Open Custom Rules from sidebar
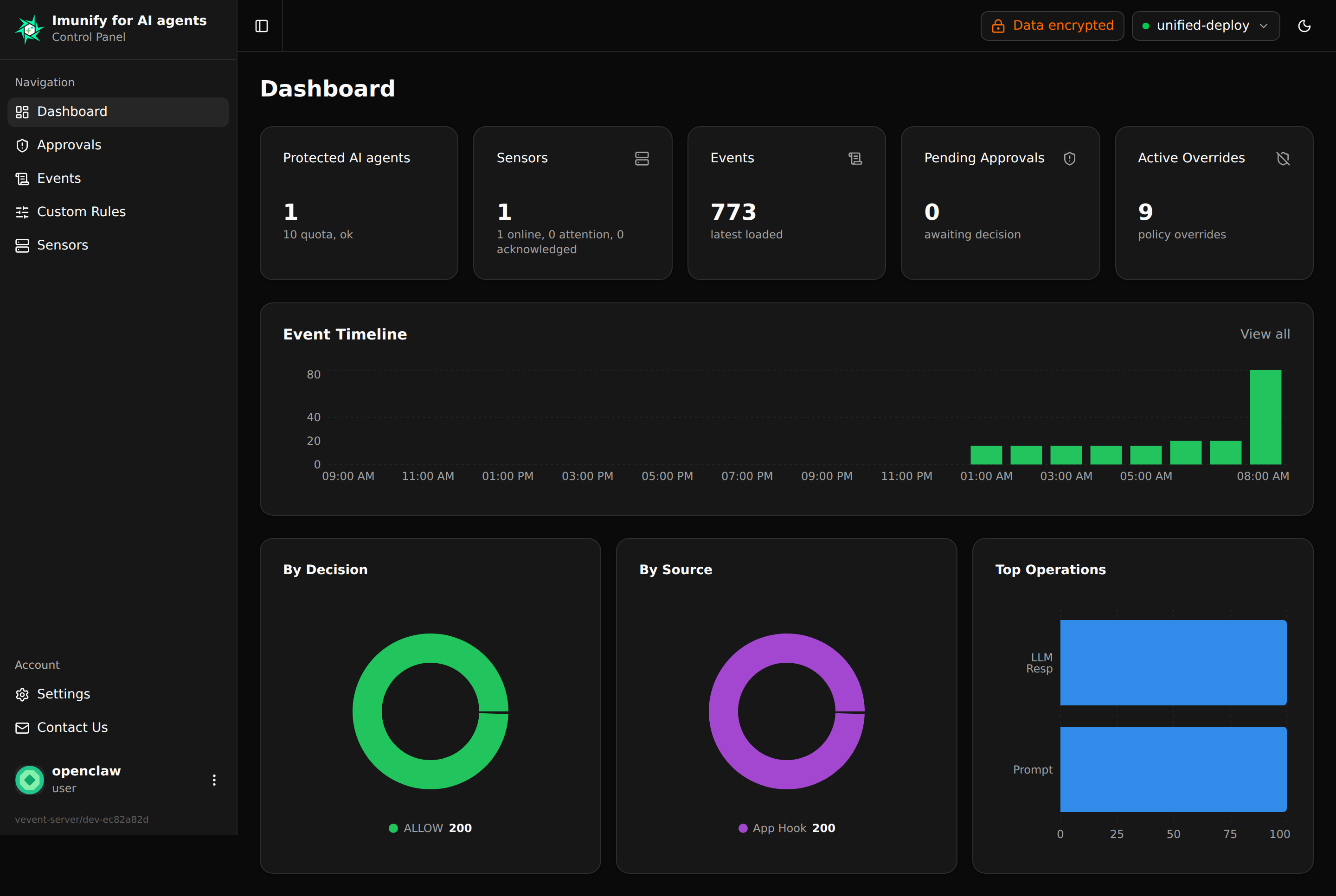1336x896 pixels. pos(118,212)
